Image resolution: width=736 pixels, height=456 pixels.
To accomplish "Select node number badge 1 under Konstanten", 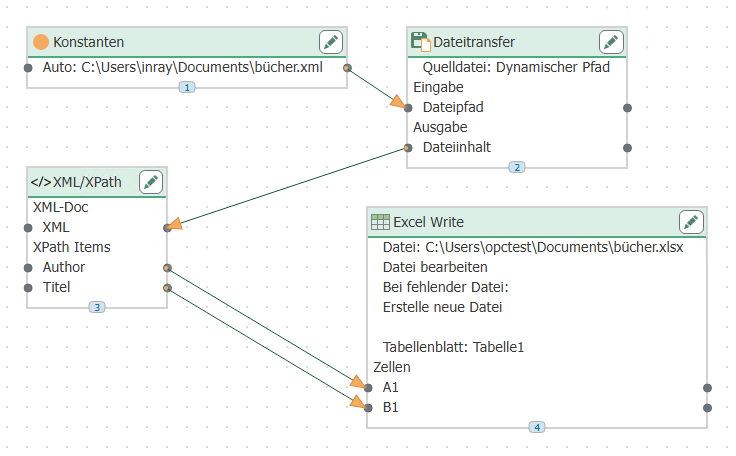I will pos(186,88).
